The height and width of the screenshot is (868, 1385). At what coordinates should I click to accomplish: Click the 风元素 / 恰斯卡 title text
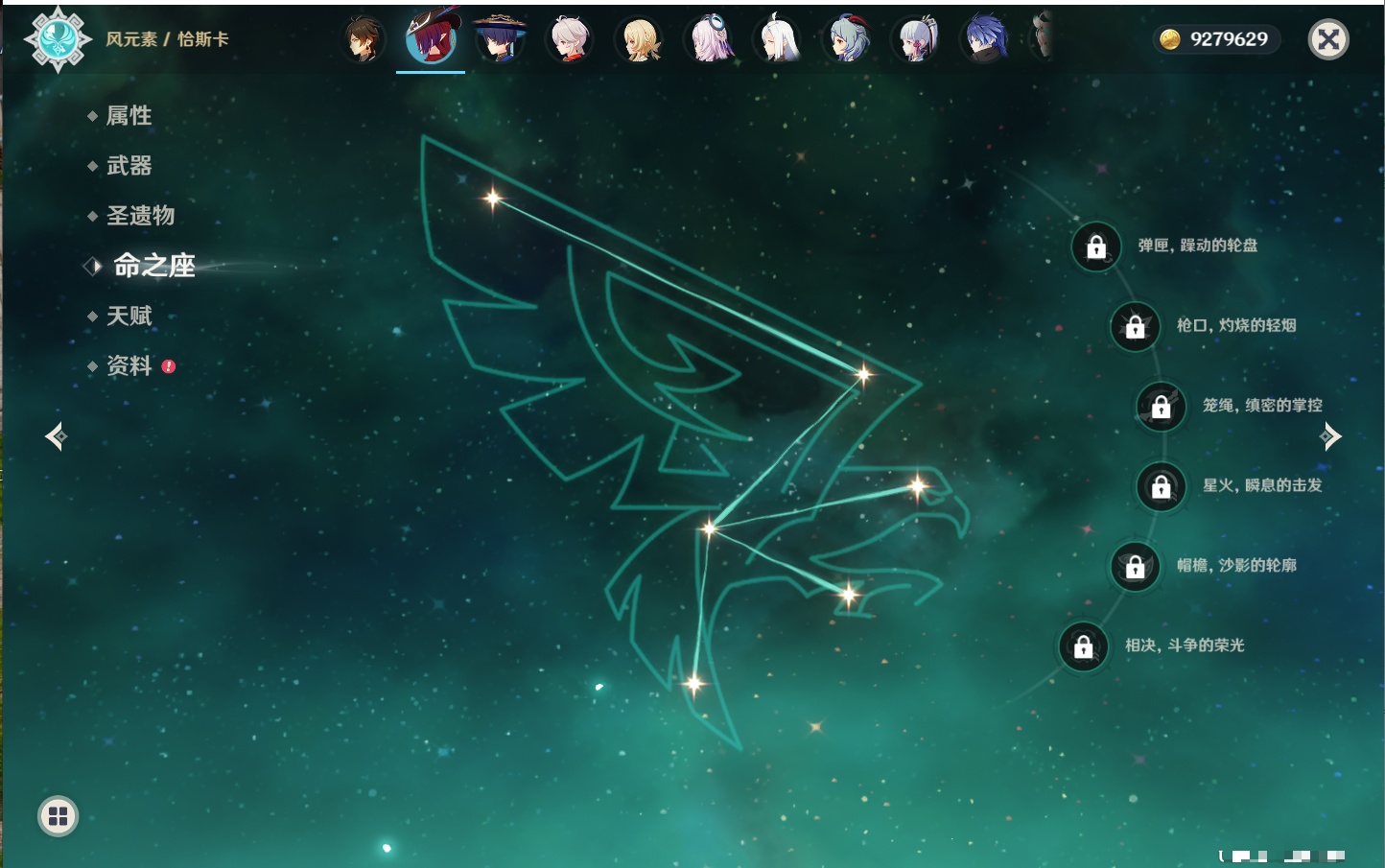pos(167,39)
